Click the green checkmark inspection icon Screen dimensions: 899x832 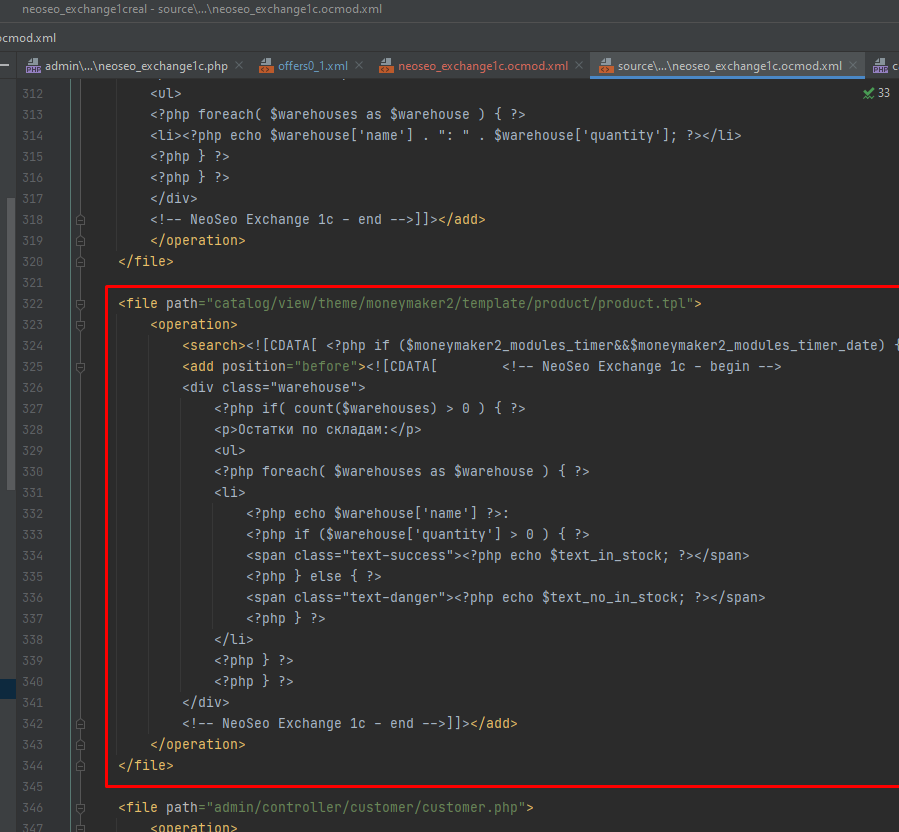pos(869,93)
